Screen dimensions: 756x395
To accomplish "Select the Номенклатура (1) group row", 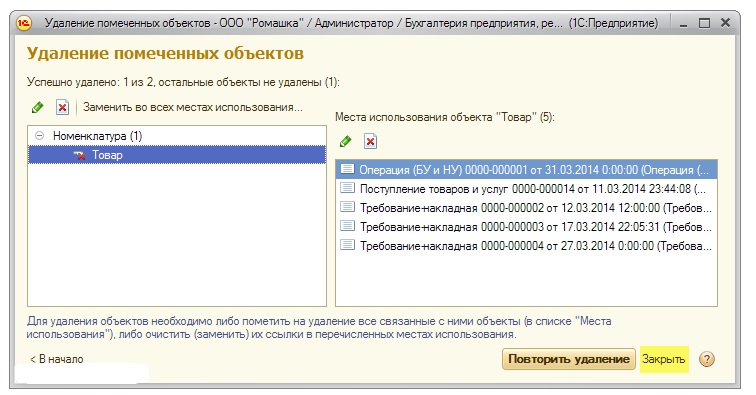I will pos(177,136).
